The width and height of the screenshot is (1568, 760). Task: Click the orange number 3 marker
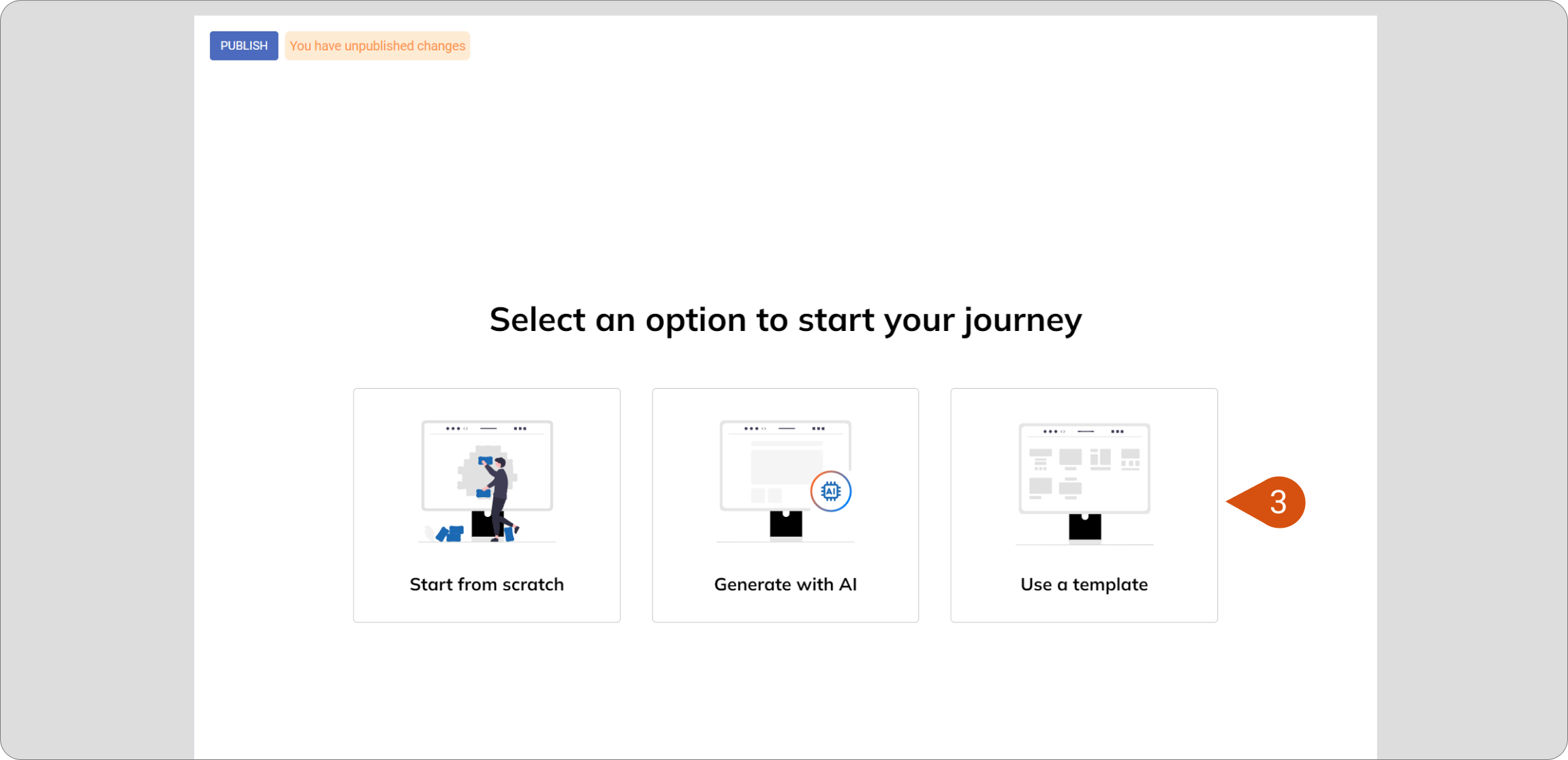coord(1267,503)
